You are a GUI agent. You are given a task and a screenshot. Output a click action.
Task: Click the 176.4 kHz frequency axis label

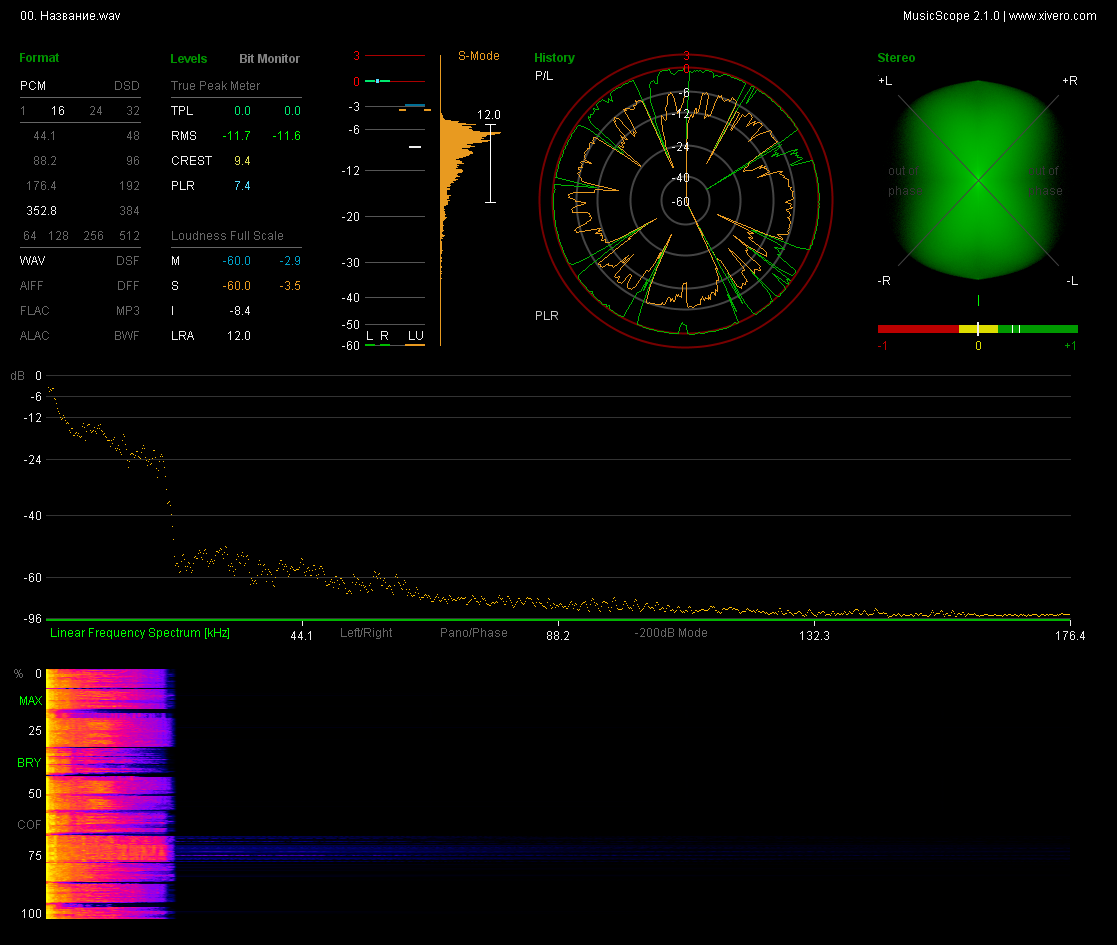1070,636
